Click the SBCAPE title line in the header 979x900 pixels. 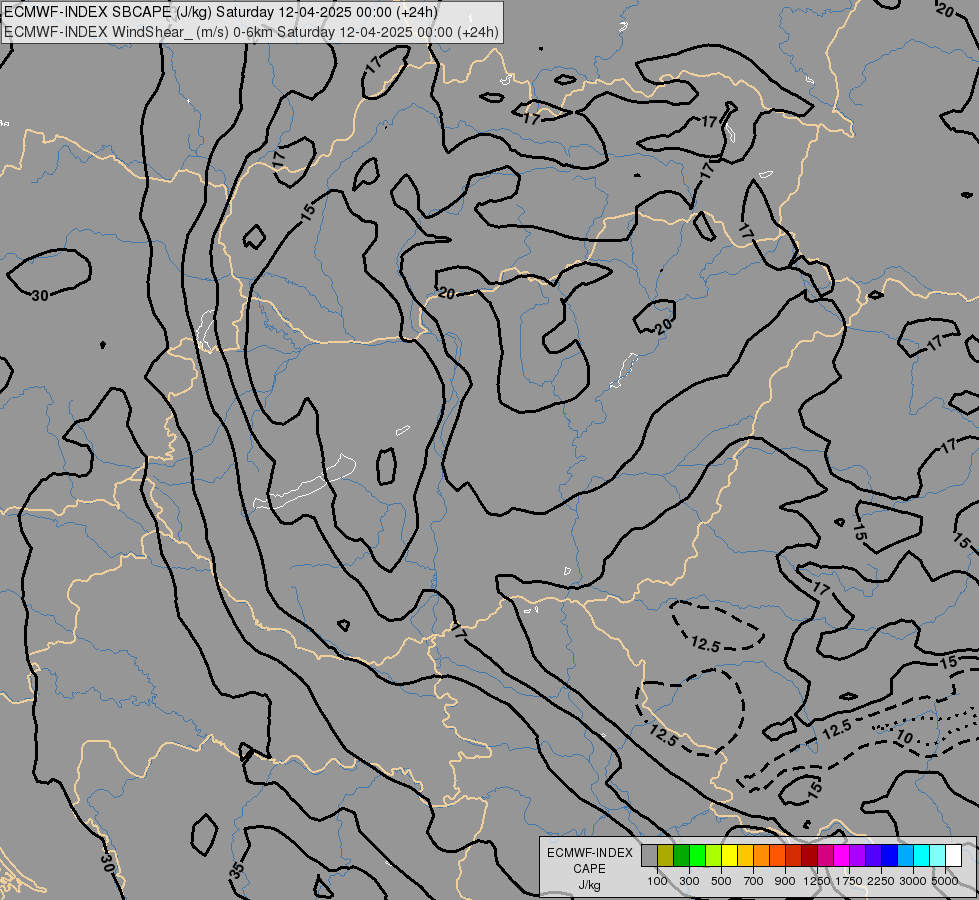pos(221,12)
